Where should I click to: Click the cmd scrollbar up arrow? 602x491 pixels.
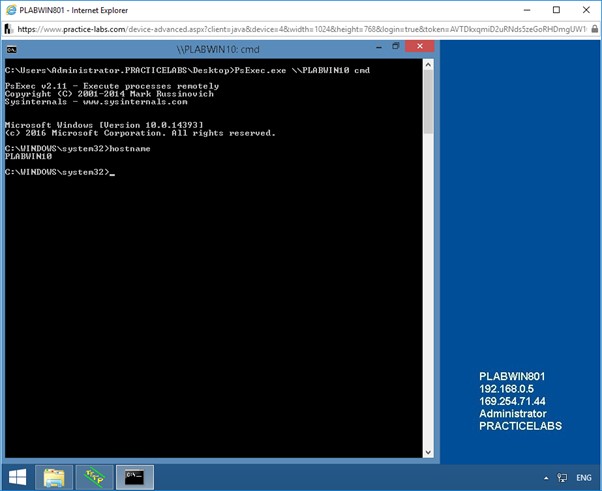tap(428, 64)
